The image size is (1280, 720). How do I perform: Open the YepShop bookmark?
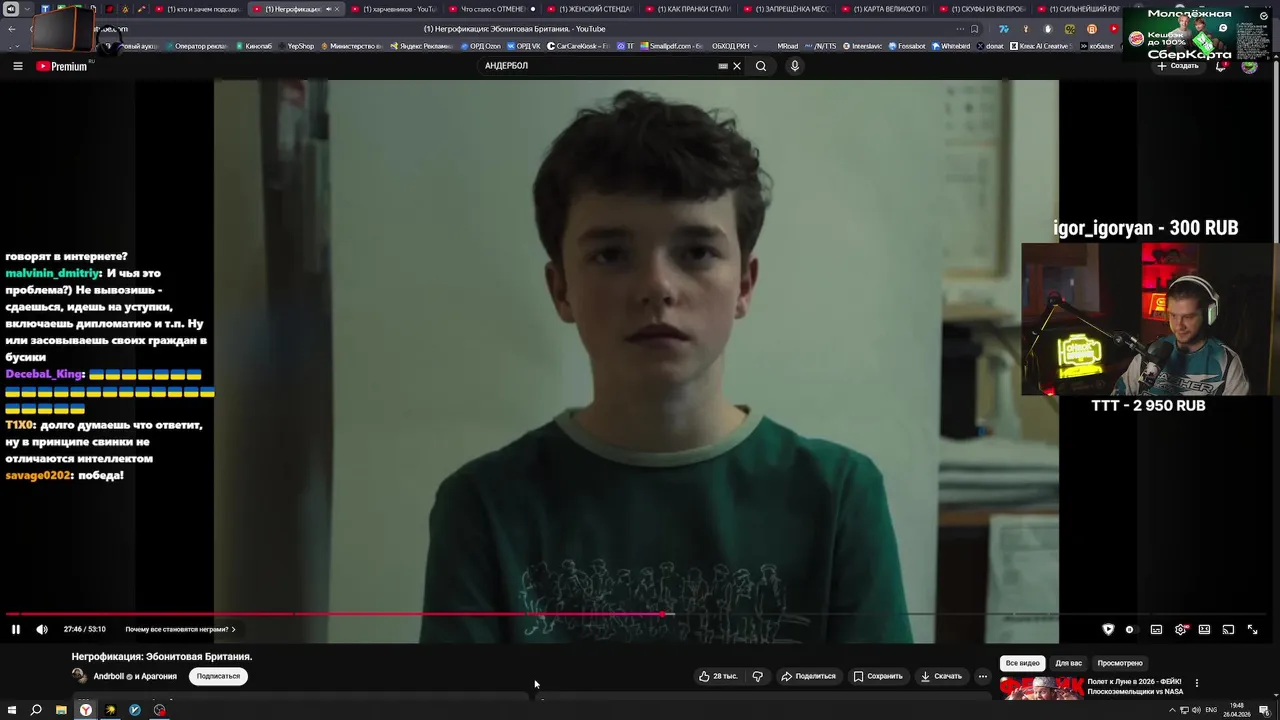tap(297, 46)
